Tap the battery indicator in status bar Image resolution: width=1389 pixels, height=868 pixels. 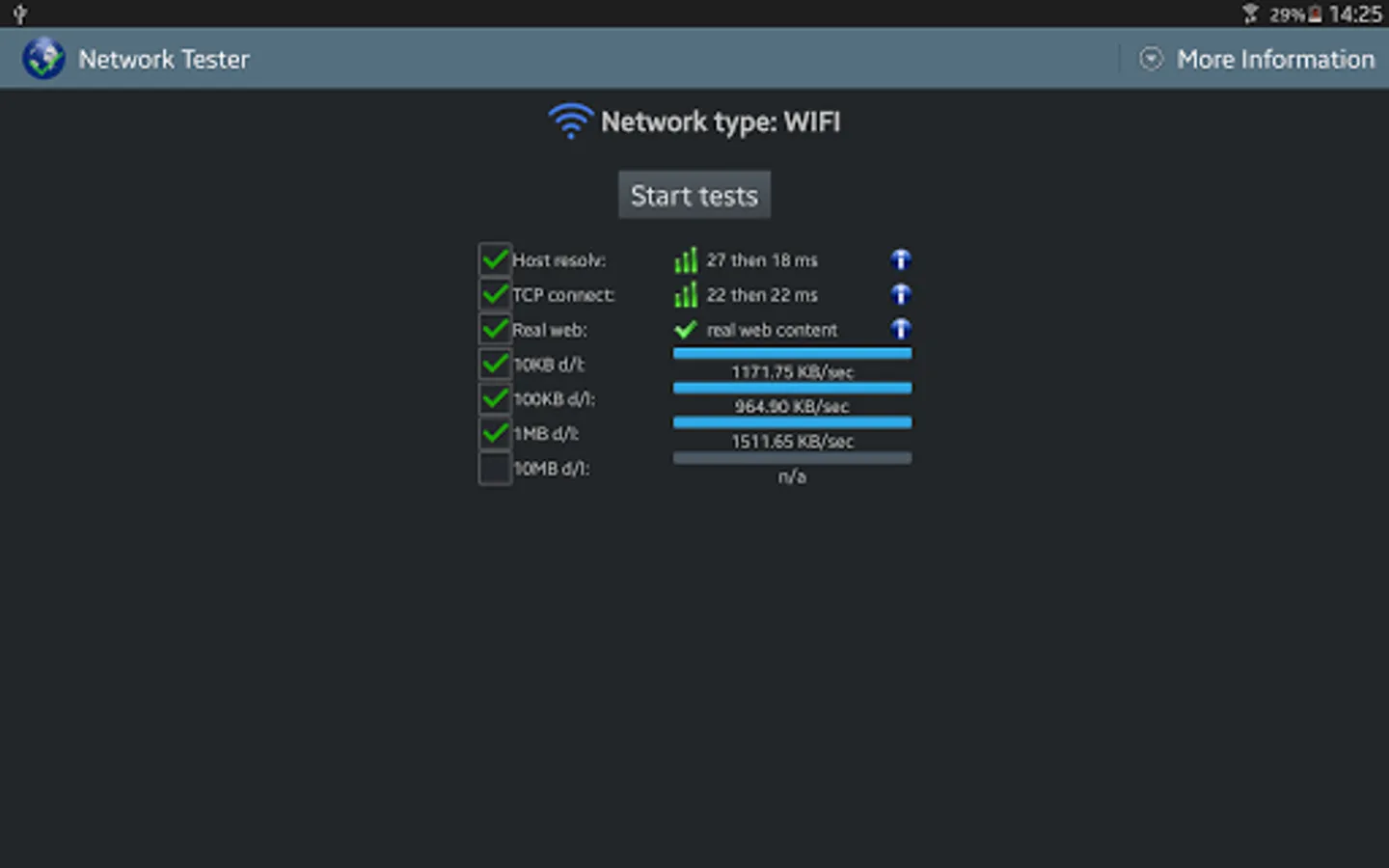point(1315,14)
